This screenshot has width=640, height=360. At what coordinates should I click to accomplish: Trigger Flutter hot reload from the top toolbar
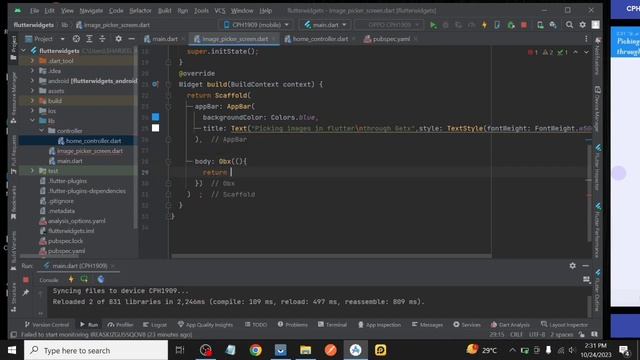484,25
